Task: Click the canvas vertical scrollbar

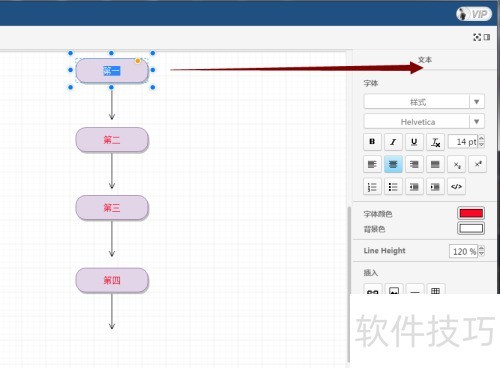Action: pos(349,284)
